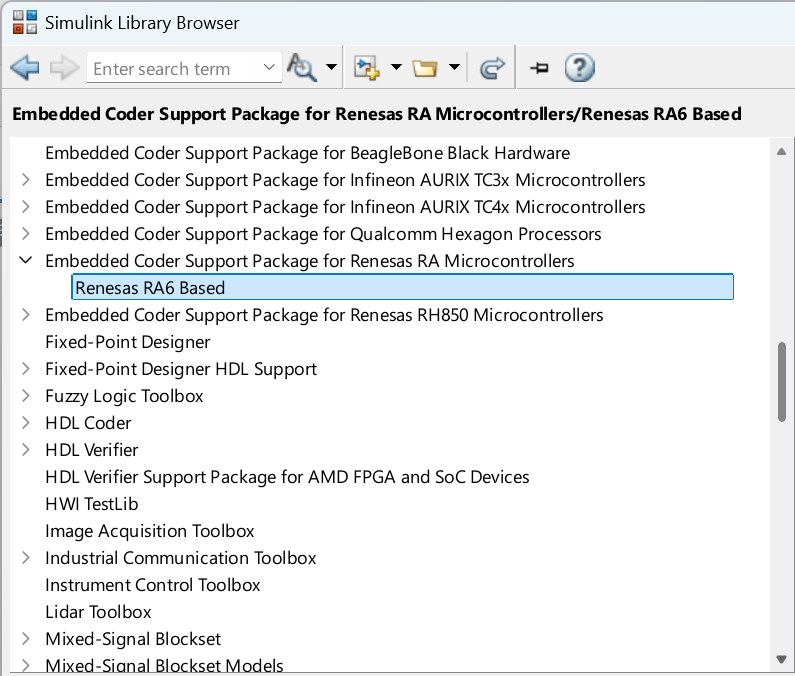Viewport: 795px width, 676px height.
Task: Select Image Acquisition Toolbox in the tree
Action: click(x=150, y=531)
